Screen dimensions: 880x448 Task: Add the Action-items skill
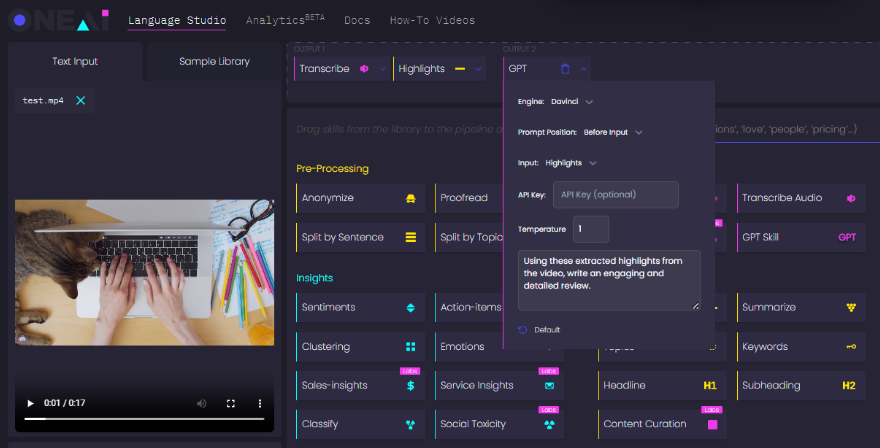[469, 307]
